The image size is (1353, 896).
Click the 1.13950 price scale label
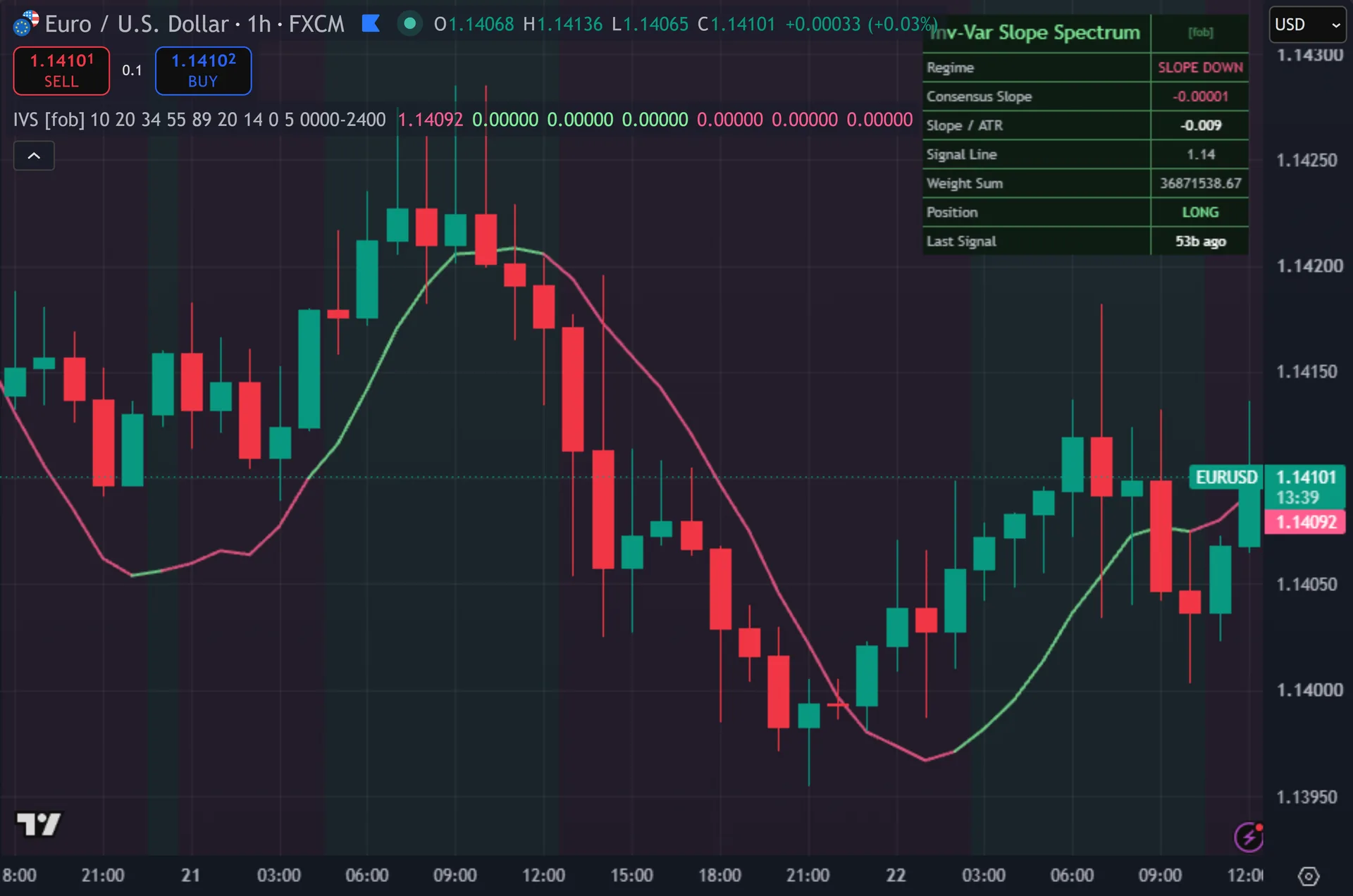point(1306,797)
